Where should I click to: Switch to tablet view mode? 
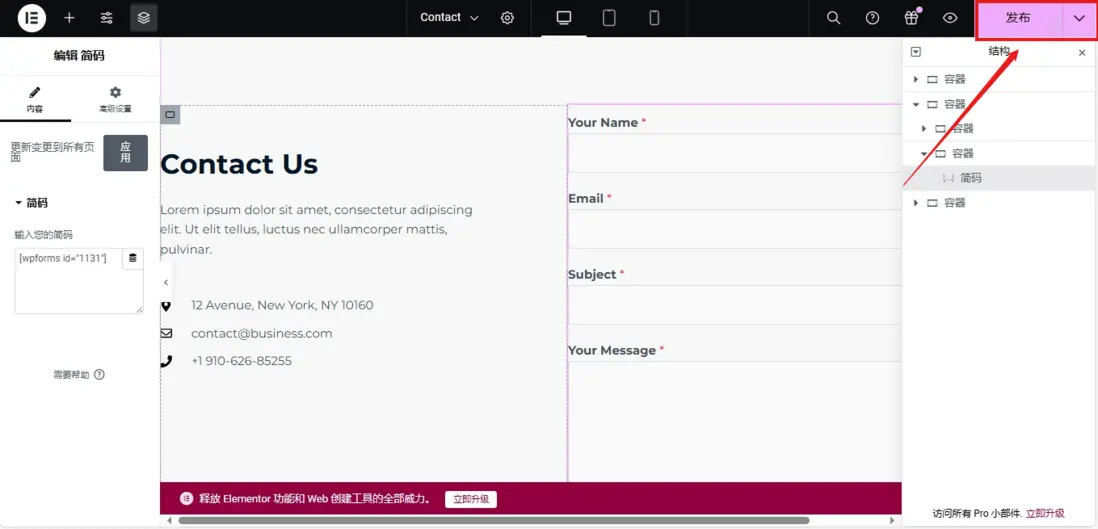(609, 18)
